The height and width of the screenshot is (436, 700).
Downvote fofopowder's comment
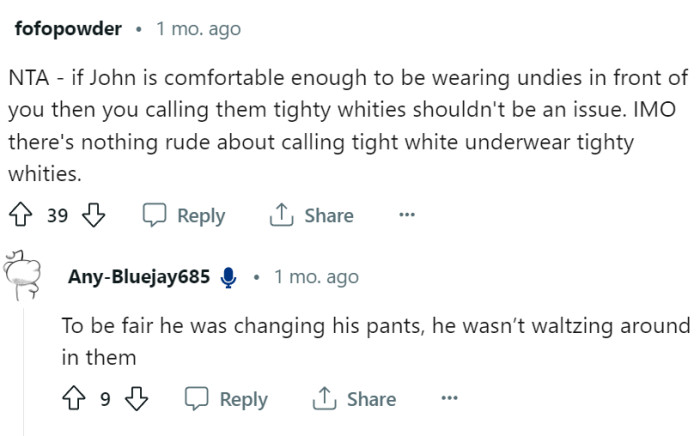[92, 215]
